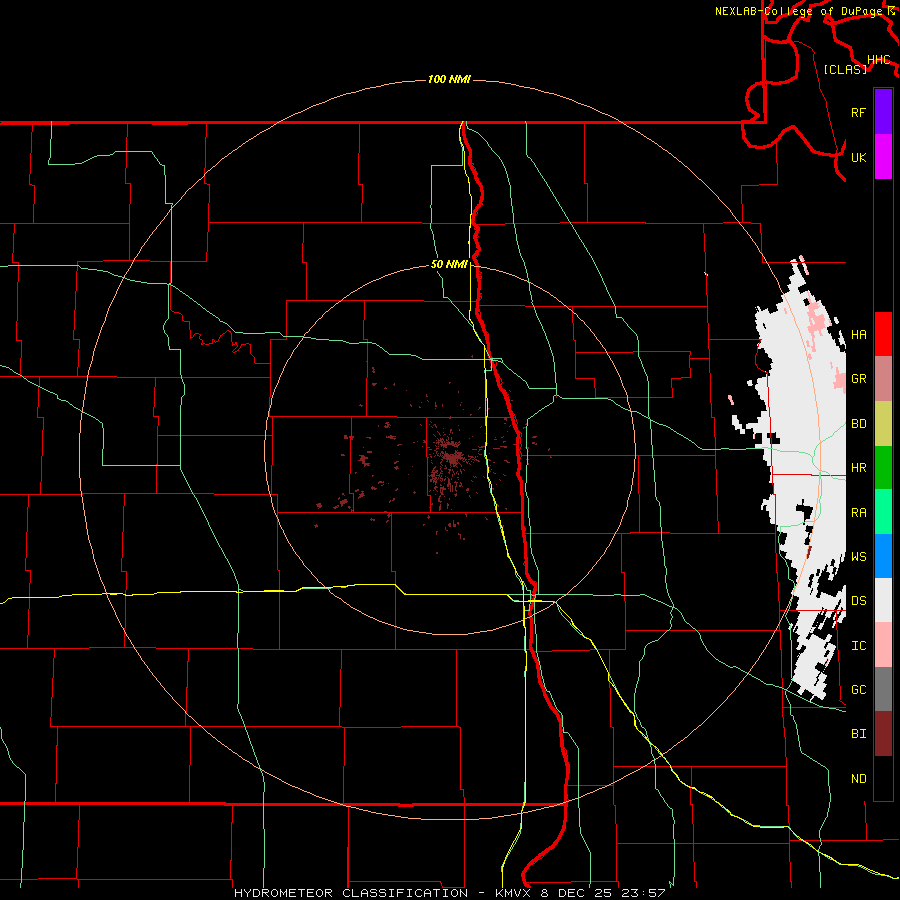
Task: Click the UK legend label
Action: [858, 157]
